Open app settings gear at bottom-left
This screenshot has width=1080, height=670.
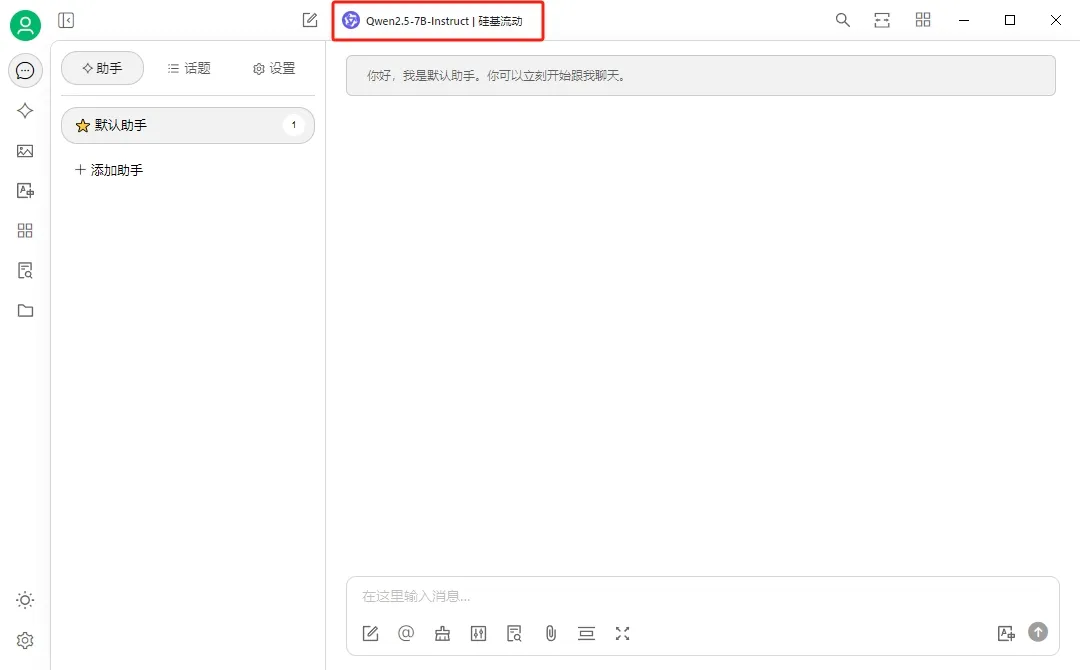point(25,640)
